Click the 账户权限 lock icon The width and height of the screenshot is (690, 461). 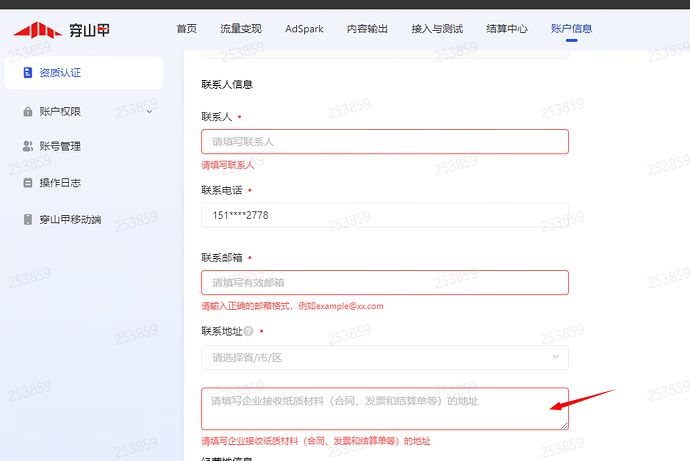[x=28, y=112]
